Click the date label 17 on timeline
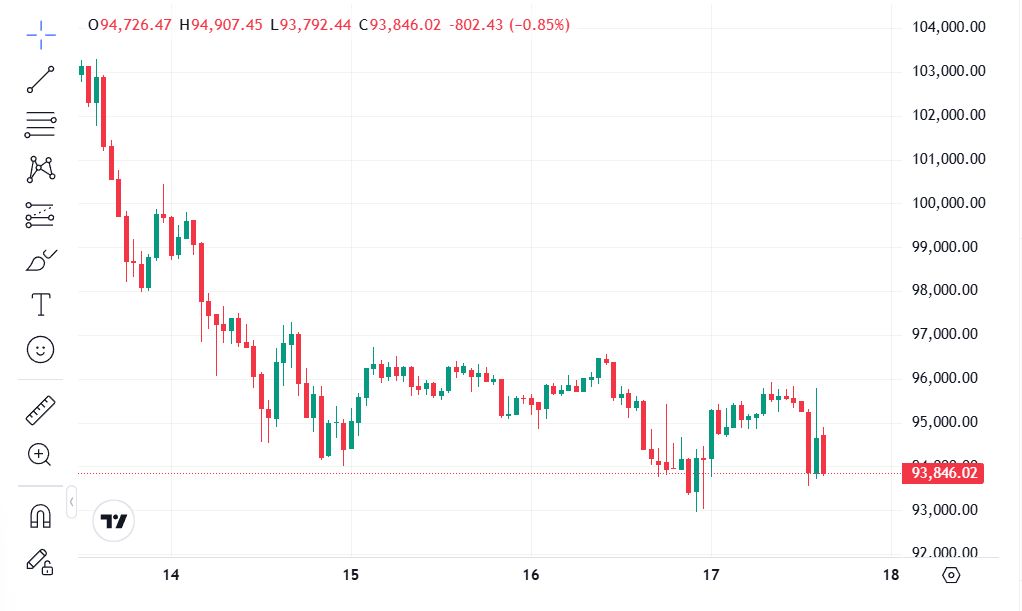 pos(712,577)
